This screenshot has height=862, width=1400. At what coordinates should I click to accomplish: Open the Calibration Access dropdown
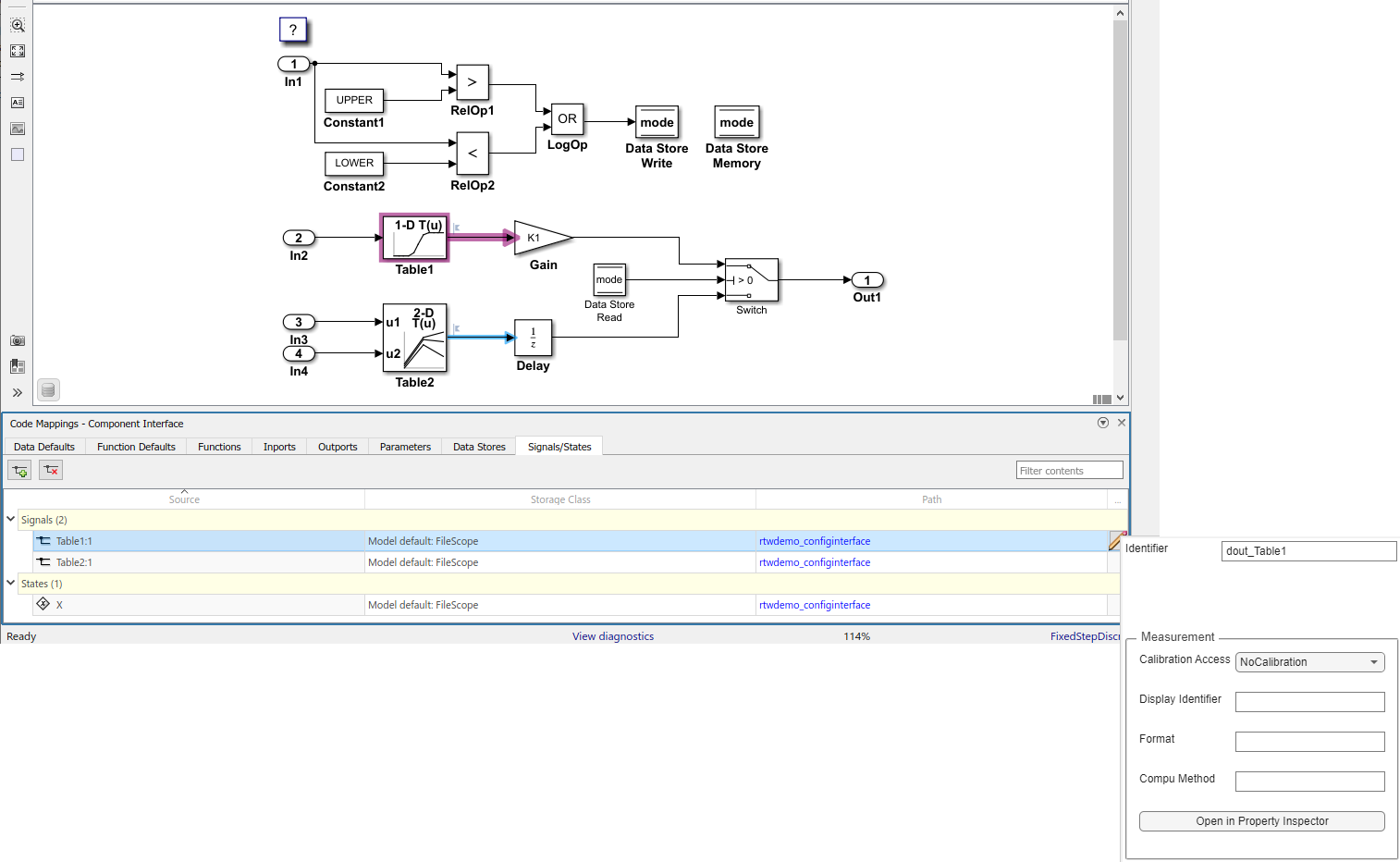pos(1309,662)
